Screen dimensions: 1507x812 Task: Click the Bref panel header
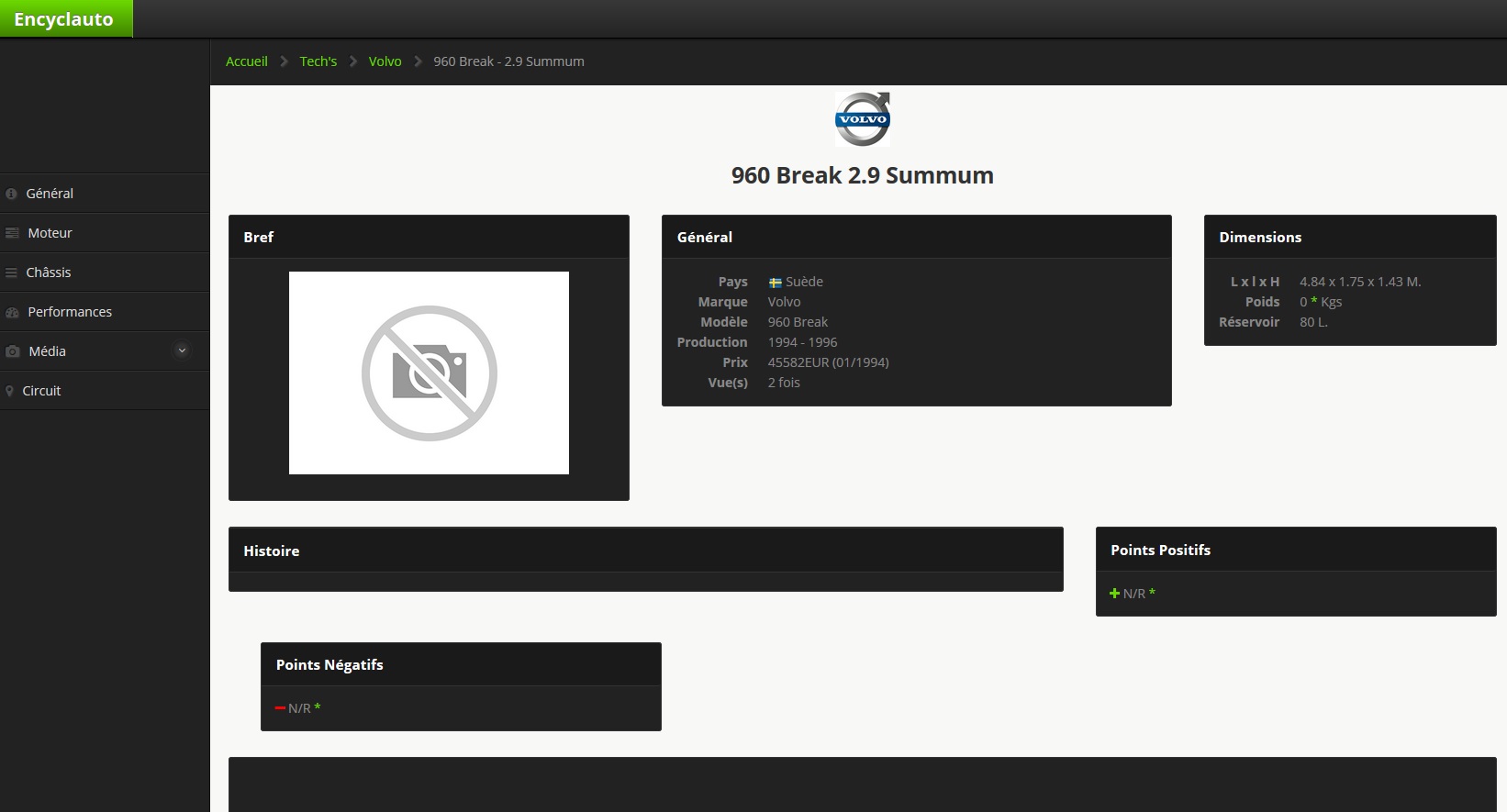[429, 237]
